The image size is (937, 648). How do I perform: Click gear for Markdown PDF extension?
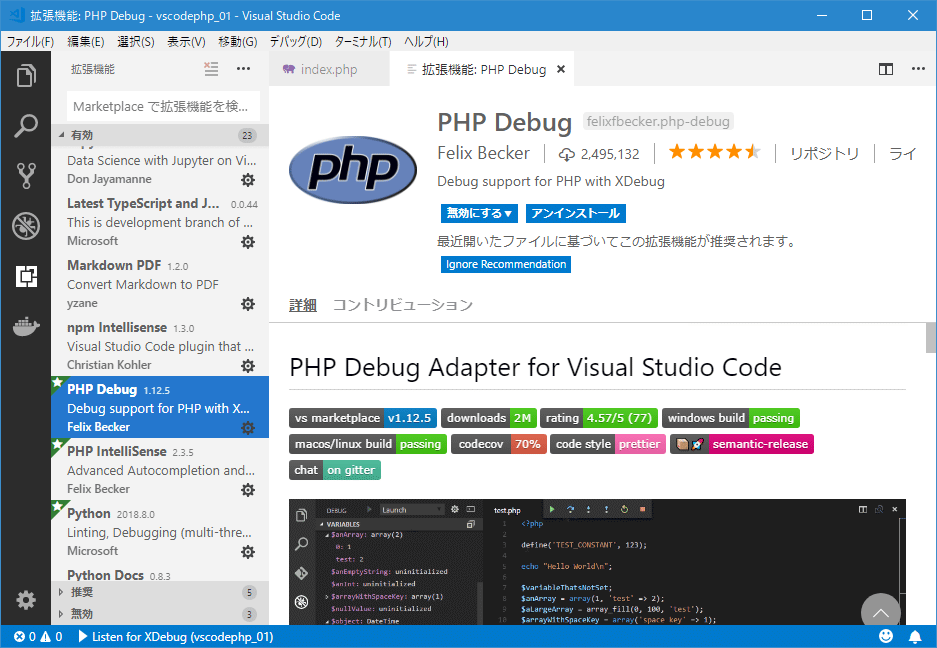(247, 304)
